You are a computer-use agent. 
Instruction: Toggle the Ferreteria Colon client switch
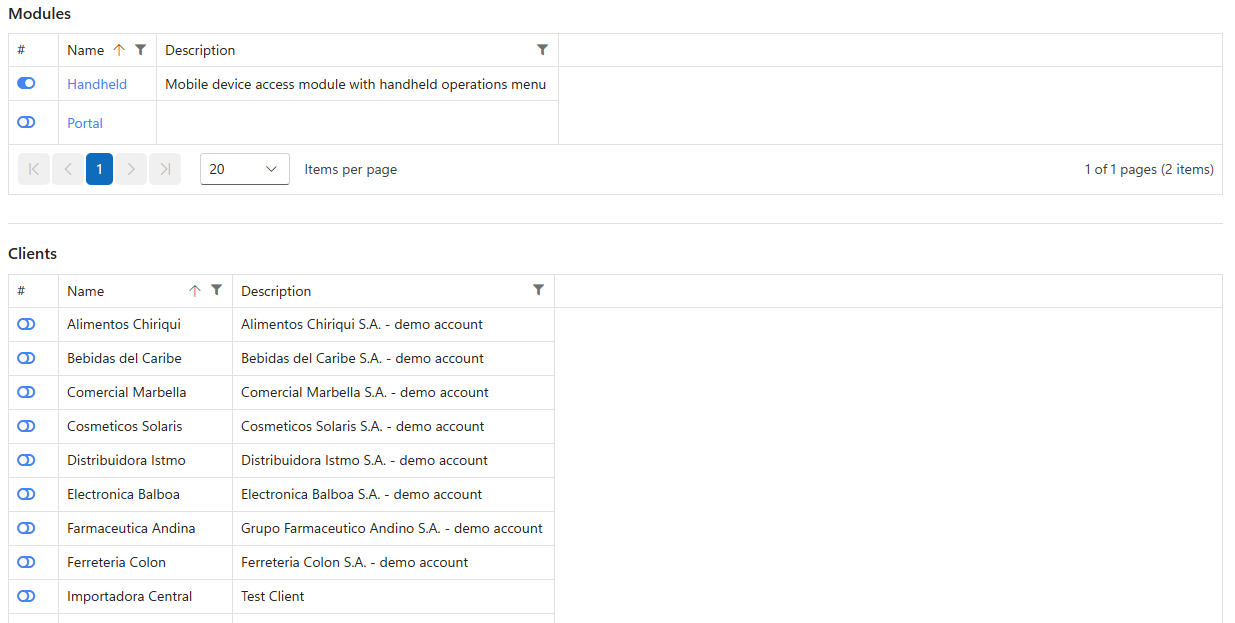26,562
